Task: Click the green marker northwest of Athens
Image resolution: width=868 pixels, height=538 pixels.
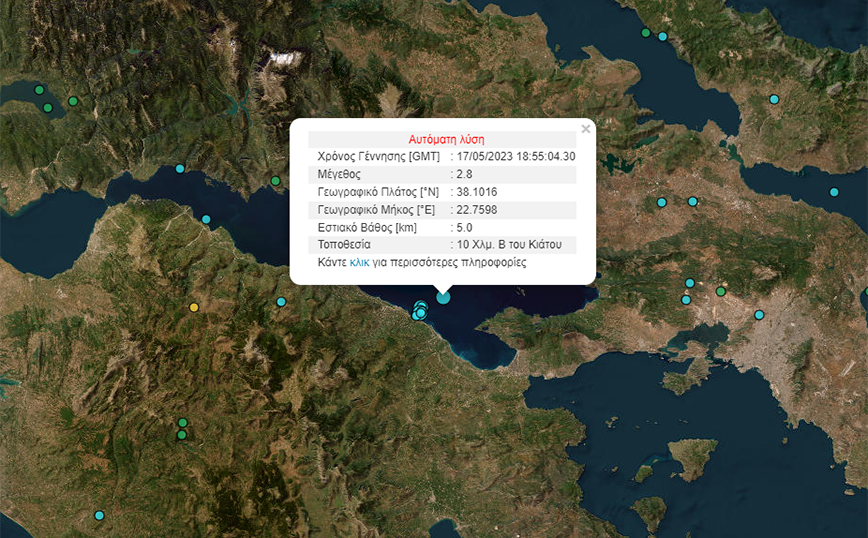Action: tap(721, 291)
